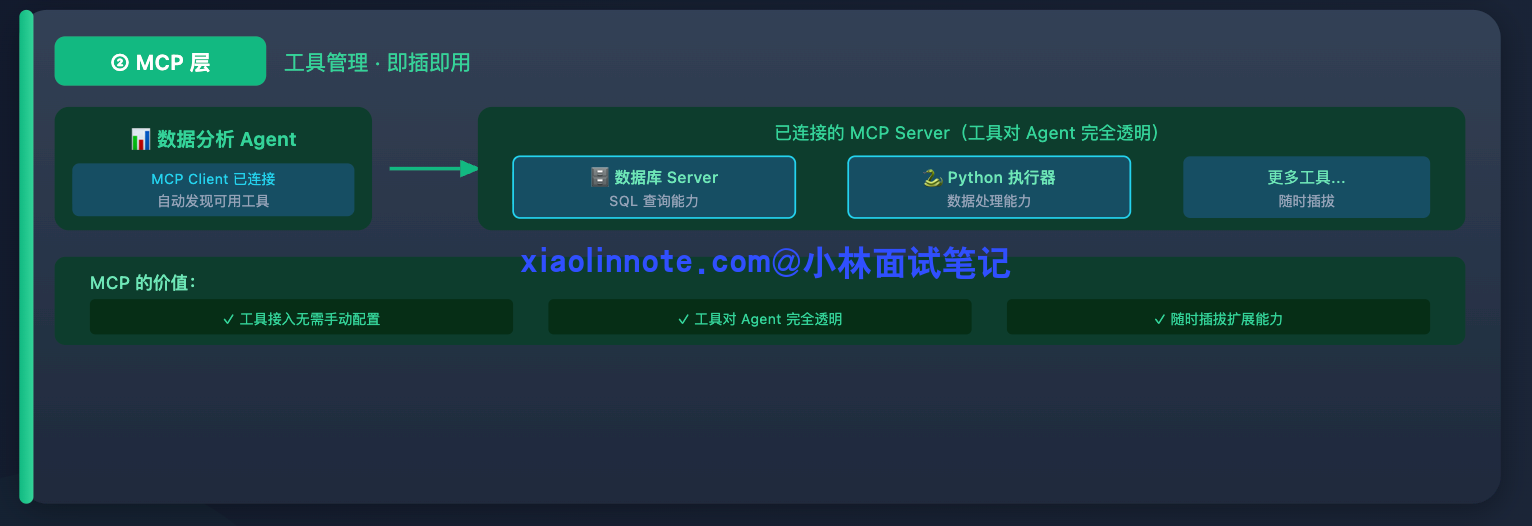1532x526 pixels.
Task: Select the Python 执行器 card
Action: [x=989, y=187]
